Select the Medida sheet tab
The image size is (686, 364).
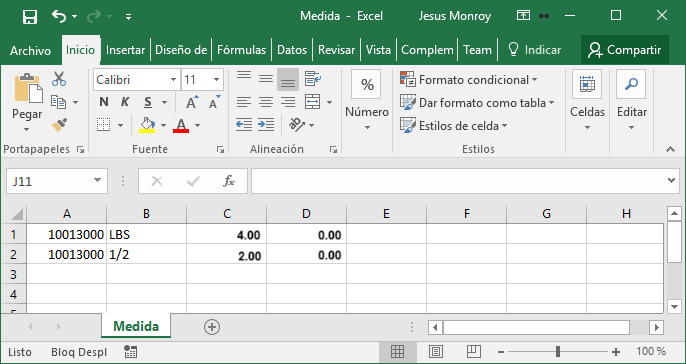coord(136,326)
